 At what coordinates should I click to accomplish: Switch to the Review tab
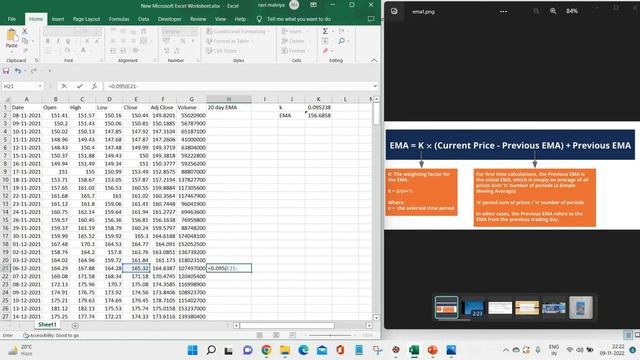tap(198, 19)
